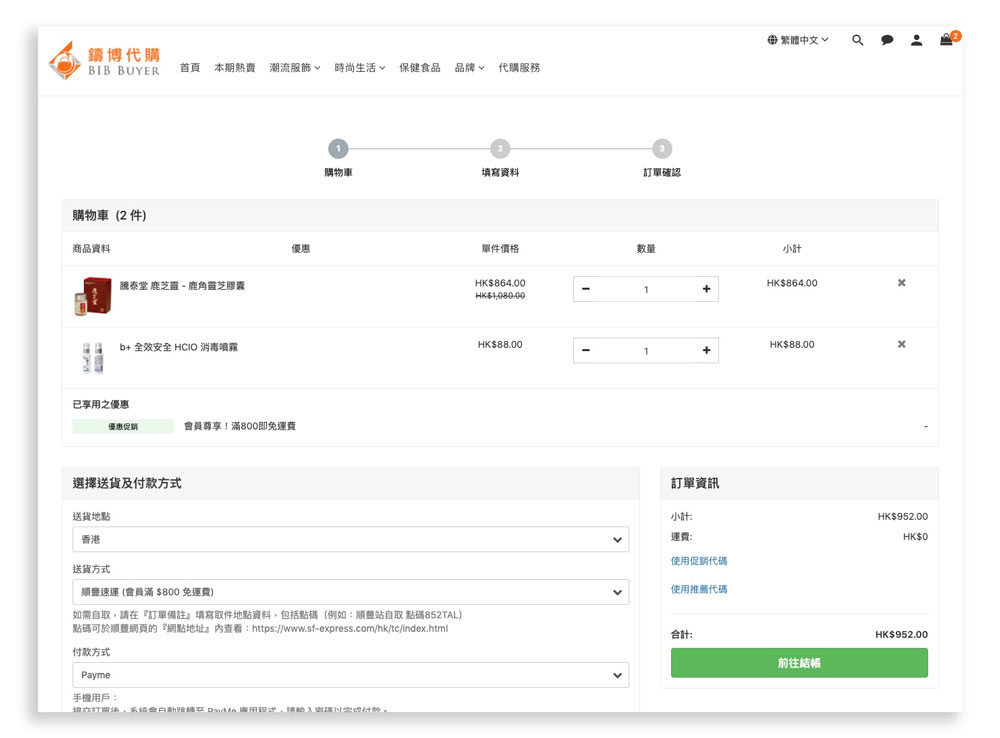The height and width of the screenshot is (738, 1000).
Task: Decrease quantity of HClO 消毒噴霧
Action: [586, 350]
